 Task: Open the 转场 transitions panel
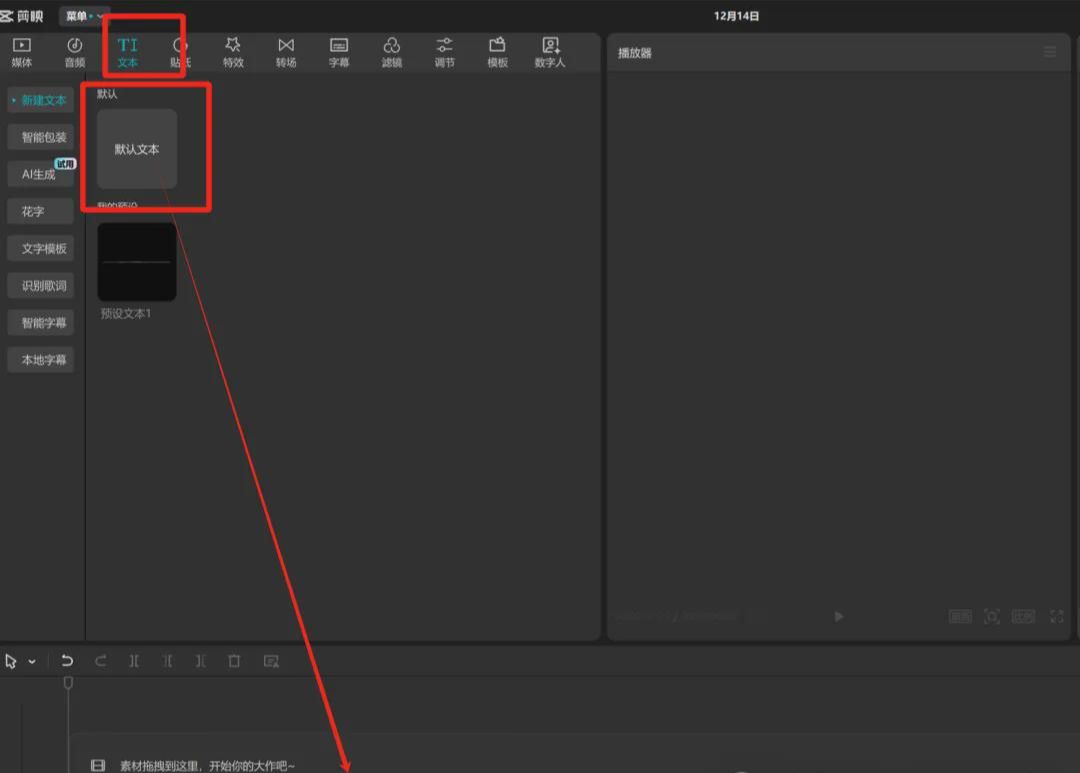coord(286,52)
